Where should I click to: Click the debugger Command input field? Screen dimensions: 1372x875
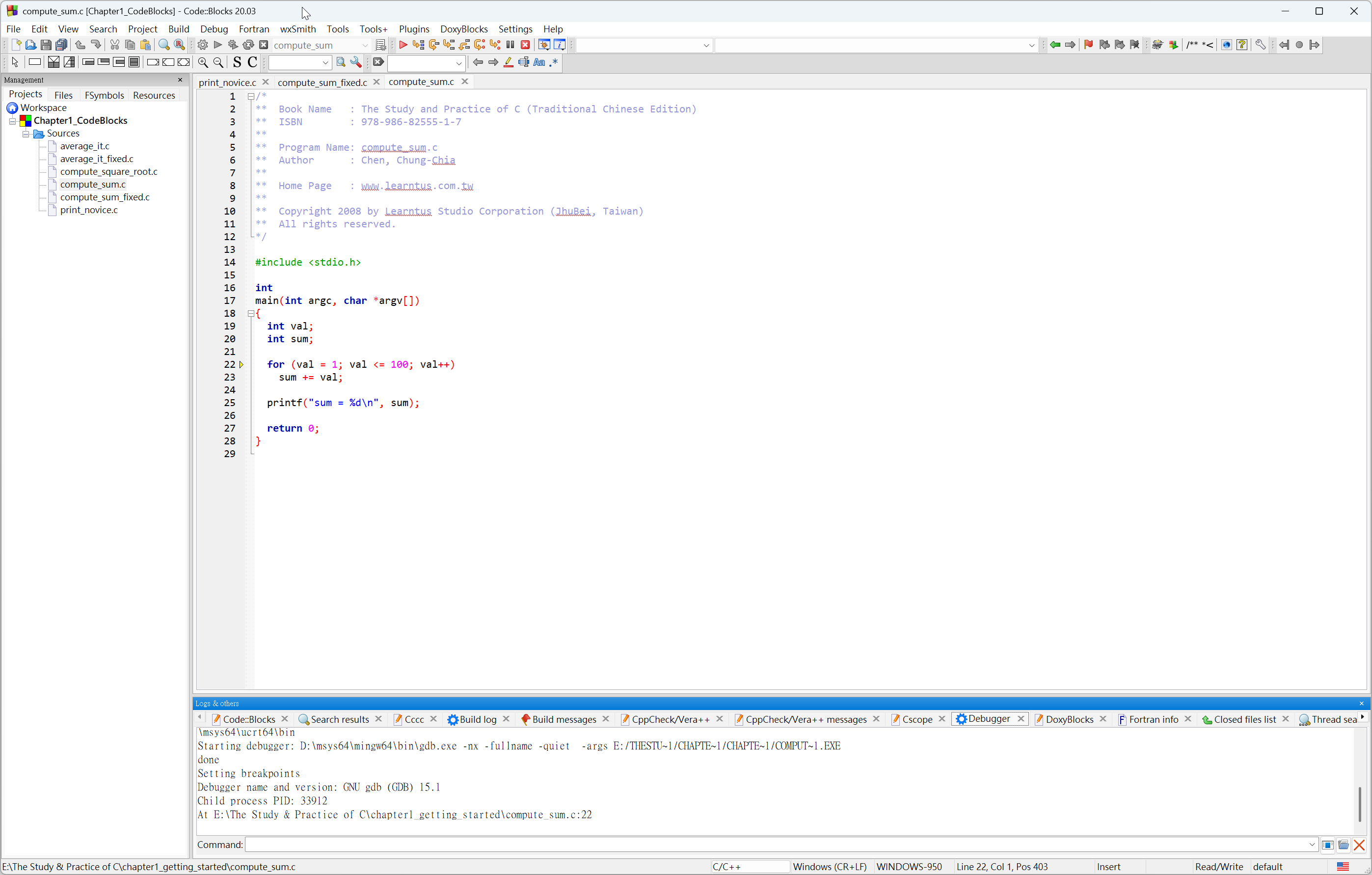point(775,845)
